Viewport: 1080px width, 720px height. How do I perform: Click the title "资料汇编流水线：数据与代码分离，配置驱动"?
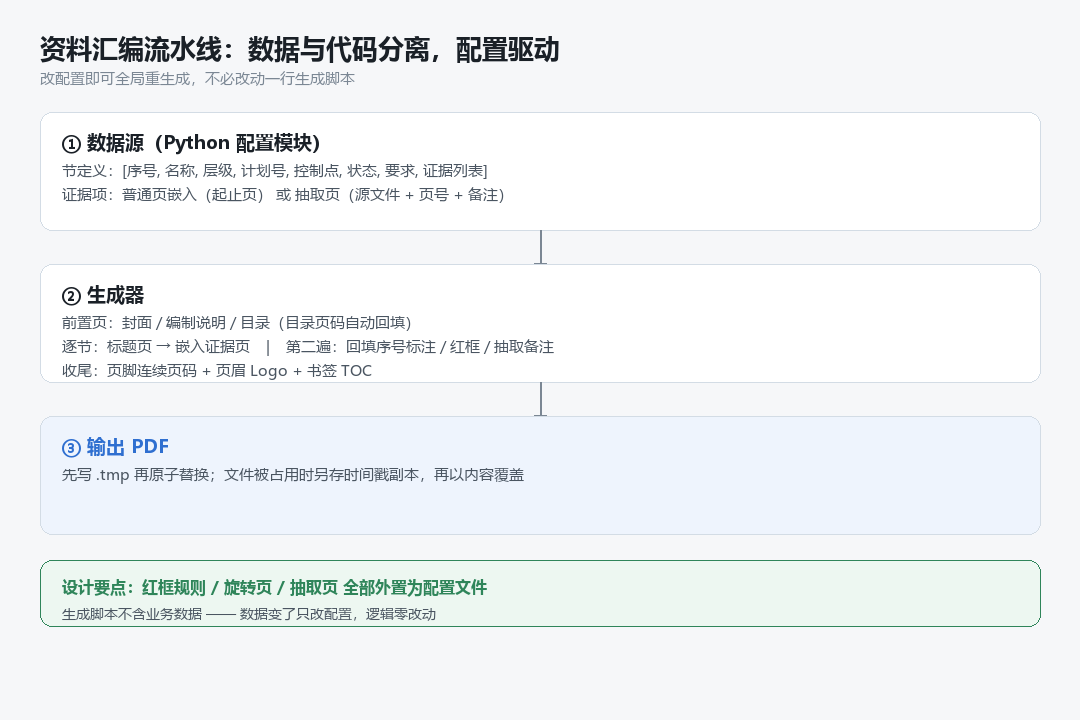tap(300, 50)
